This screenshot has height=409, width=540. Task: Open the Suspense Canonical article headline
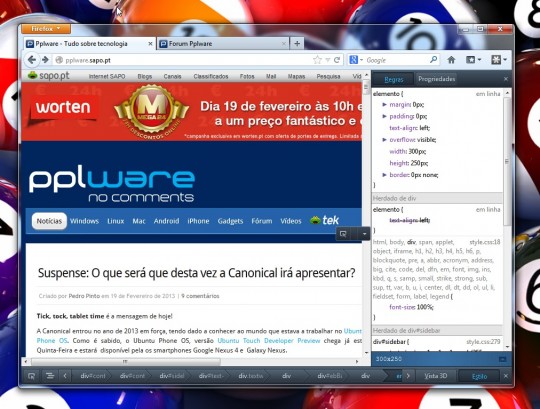[196, 273]
